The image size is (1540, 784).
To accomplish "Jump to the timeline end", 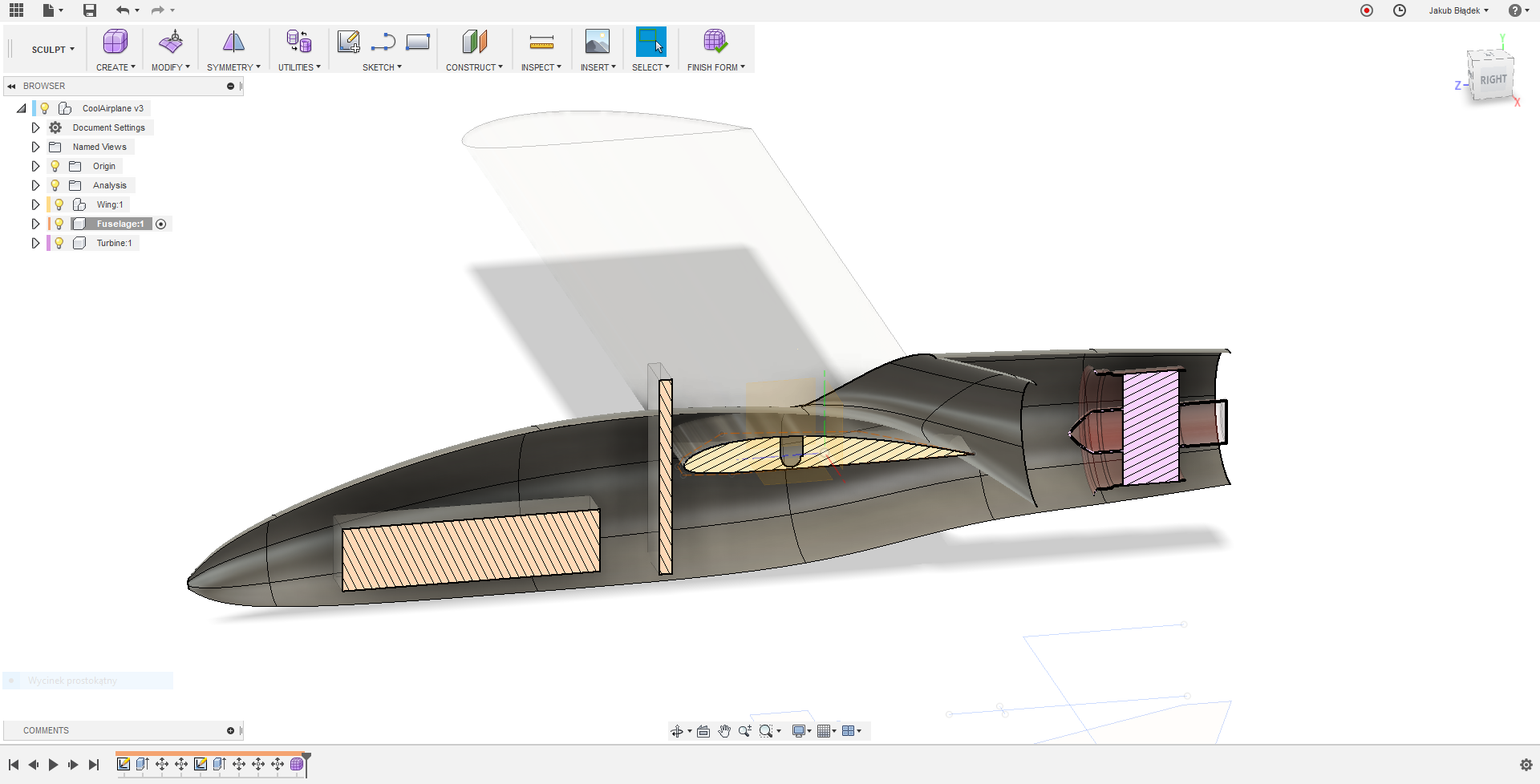I will click(94, 765).
